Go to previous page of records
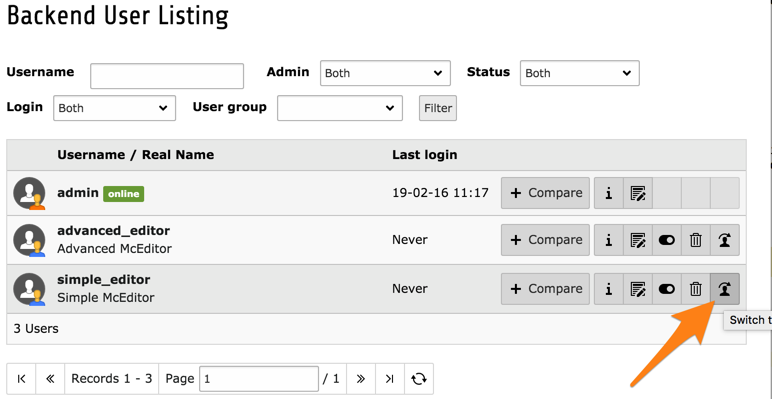 pos(50,378)
